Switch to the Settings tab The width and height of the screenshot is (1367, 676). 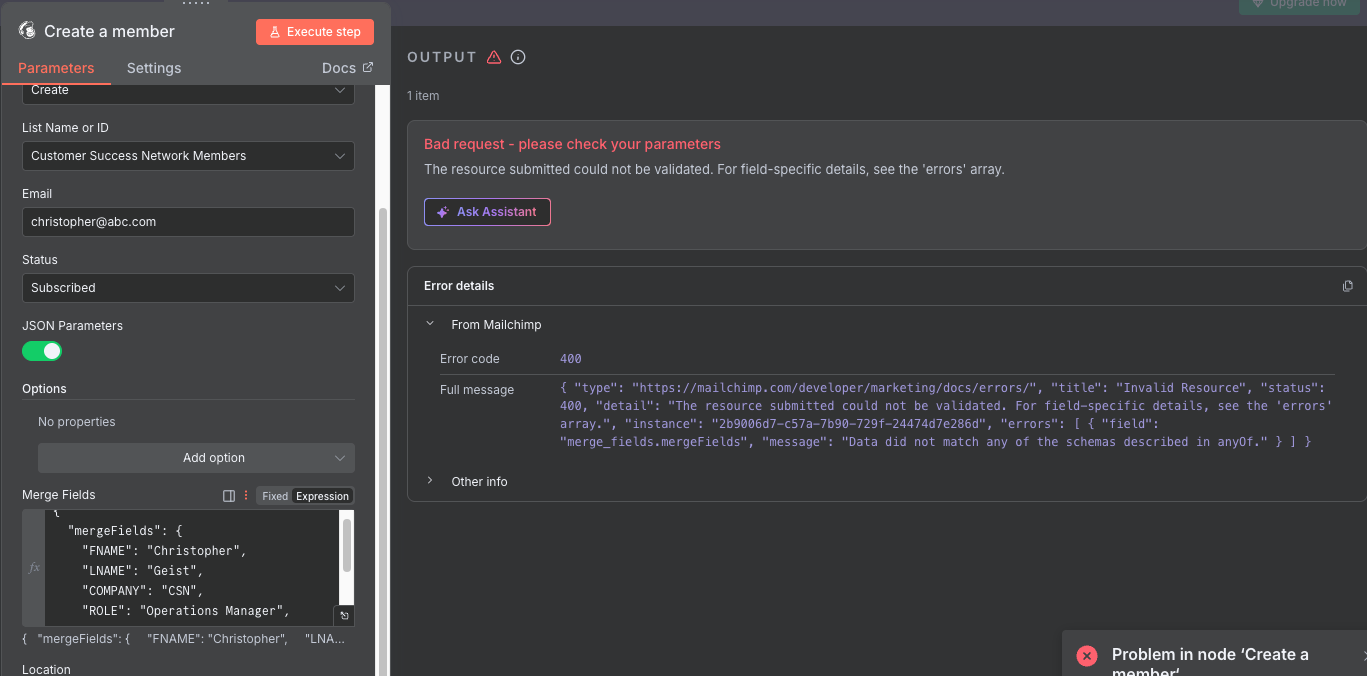coord(154,68)
